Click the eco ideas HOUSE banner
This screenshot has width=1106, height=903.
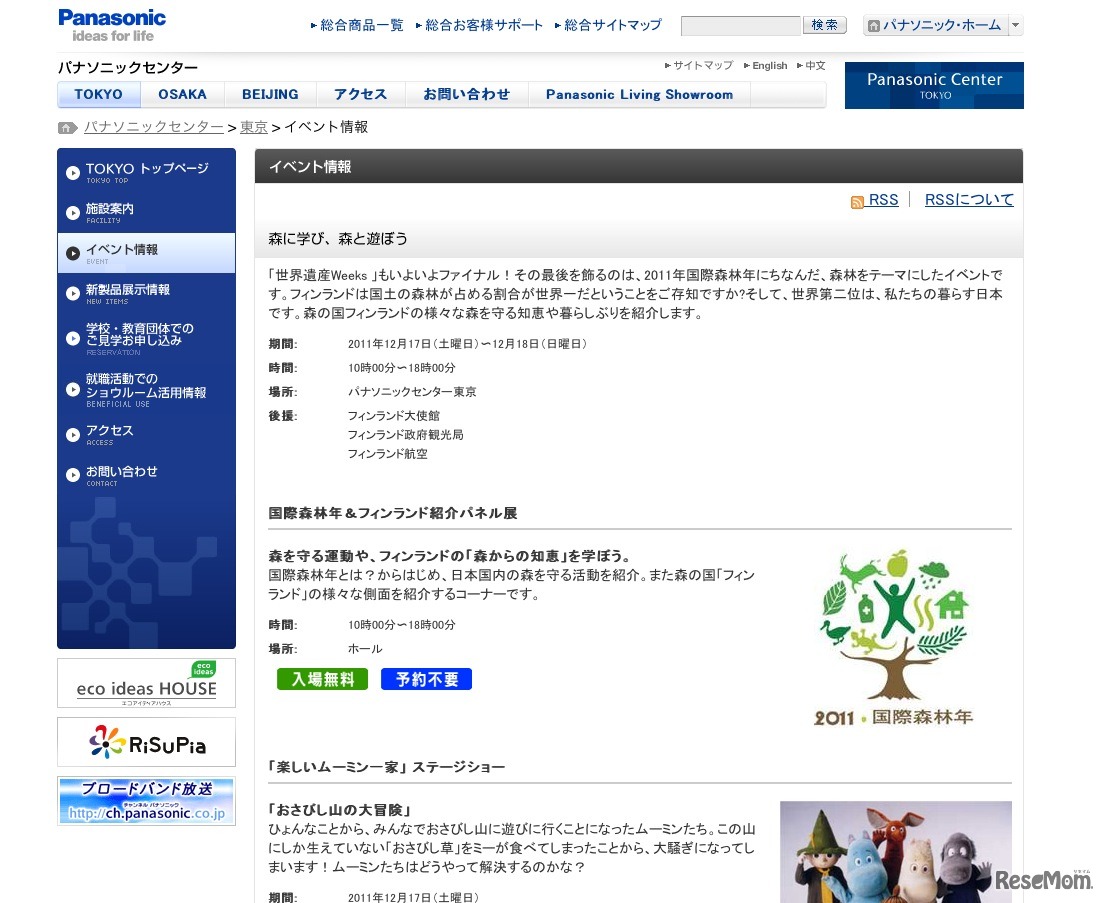click(x=146, y=683)
